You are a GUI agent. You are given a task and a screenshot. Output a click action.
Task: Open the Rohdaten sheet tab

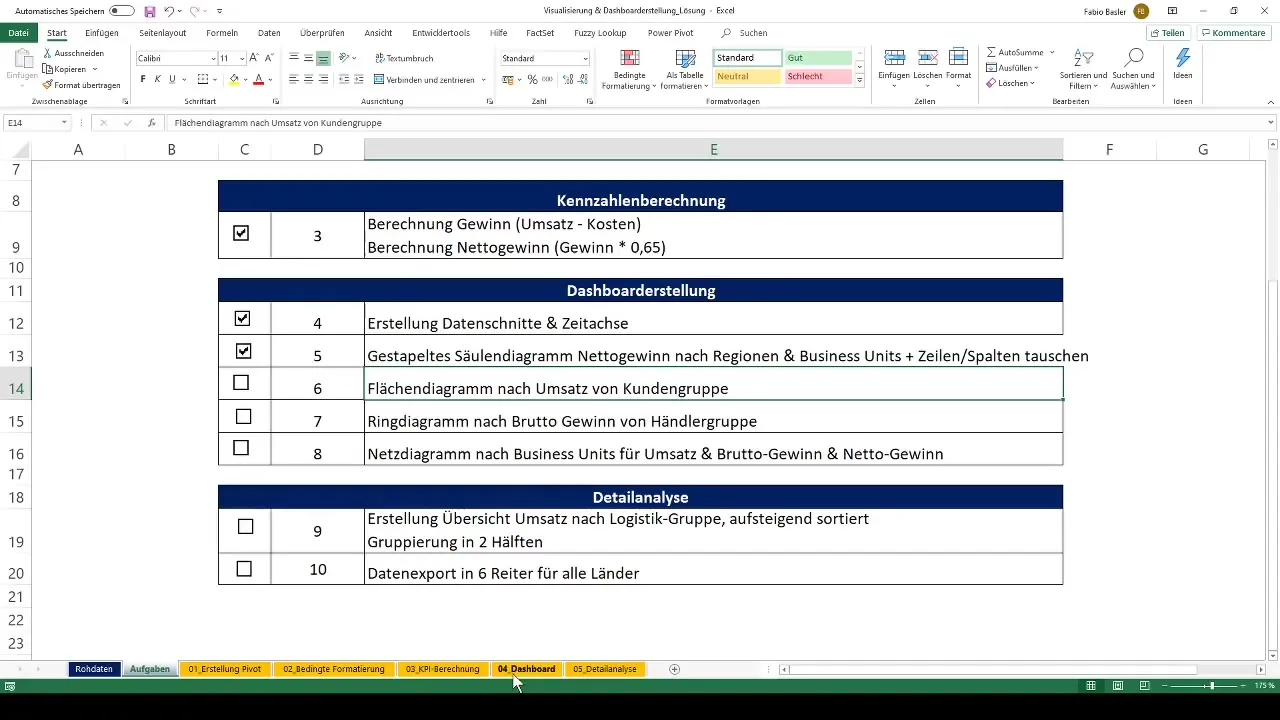(94, 669)
